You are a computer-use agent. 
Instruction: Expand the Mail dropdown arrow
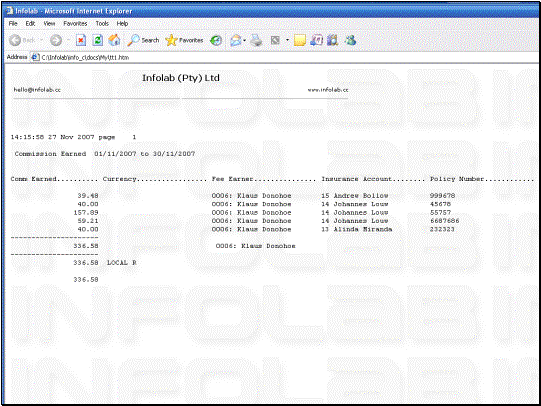(x=245, y=40)
